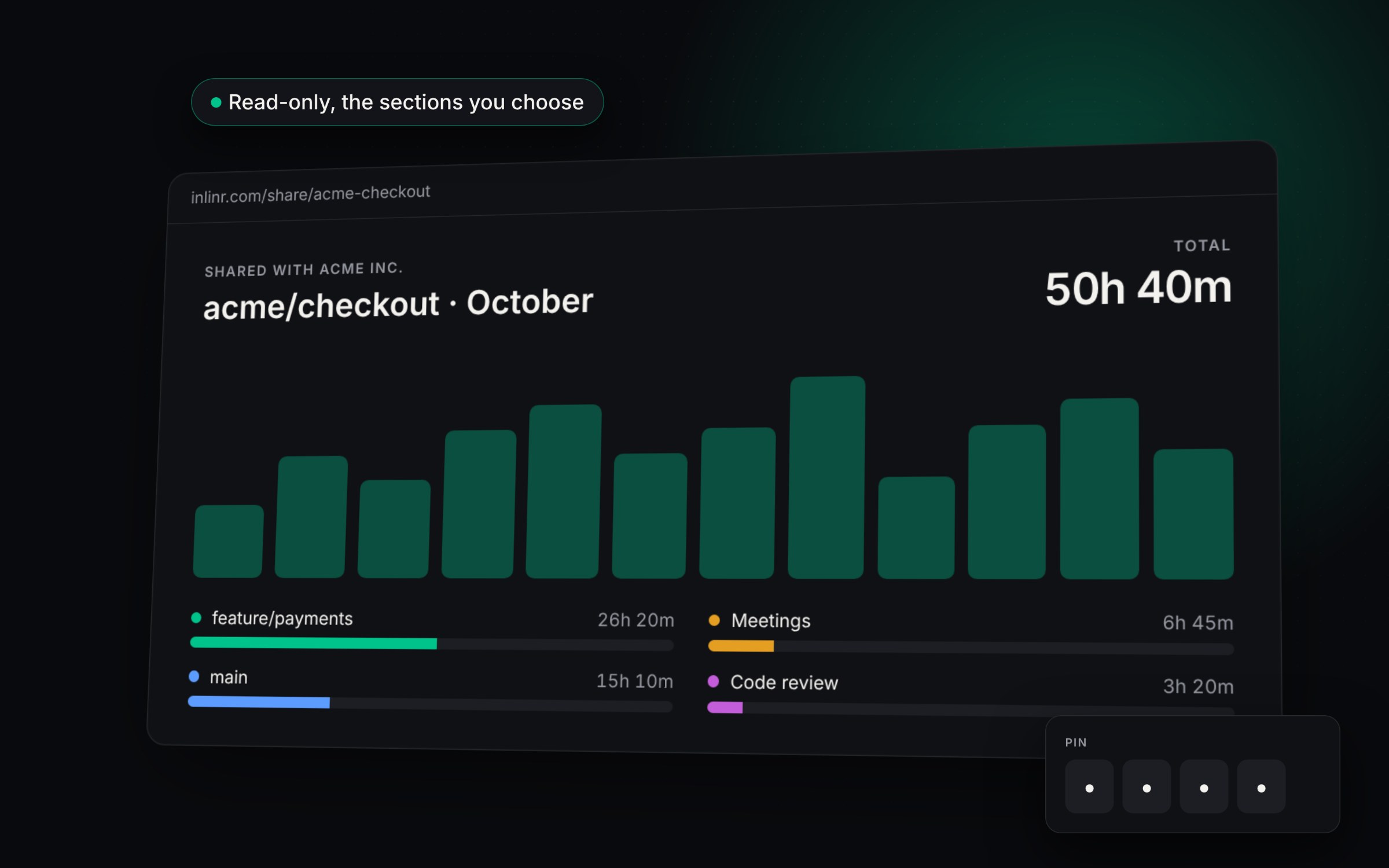Select the second PIN digit box
This screenshot has height=868, width=1389.
tap(1147, 786)
